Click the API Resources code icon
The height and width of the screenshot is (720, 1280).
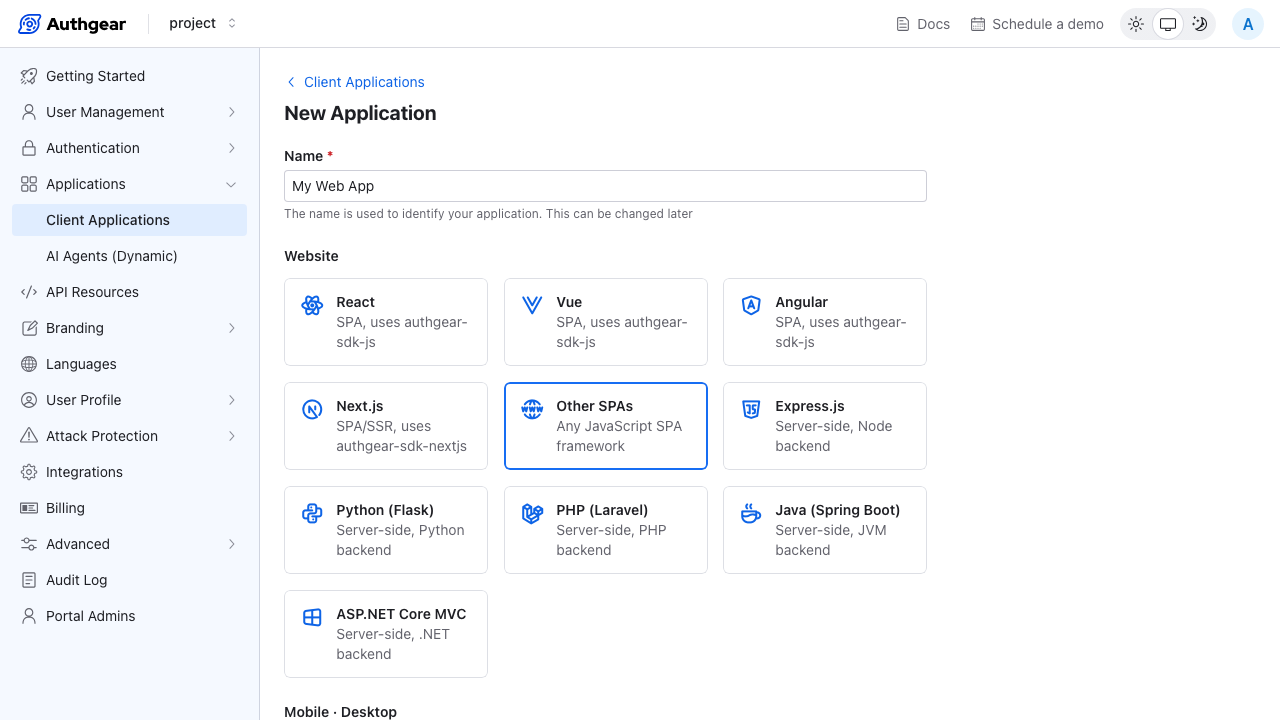pos(29,292)
